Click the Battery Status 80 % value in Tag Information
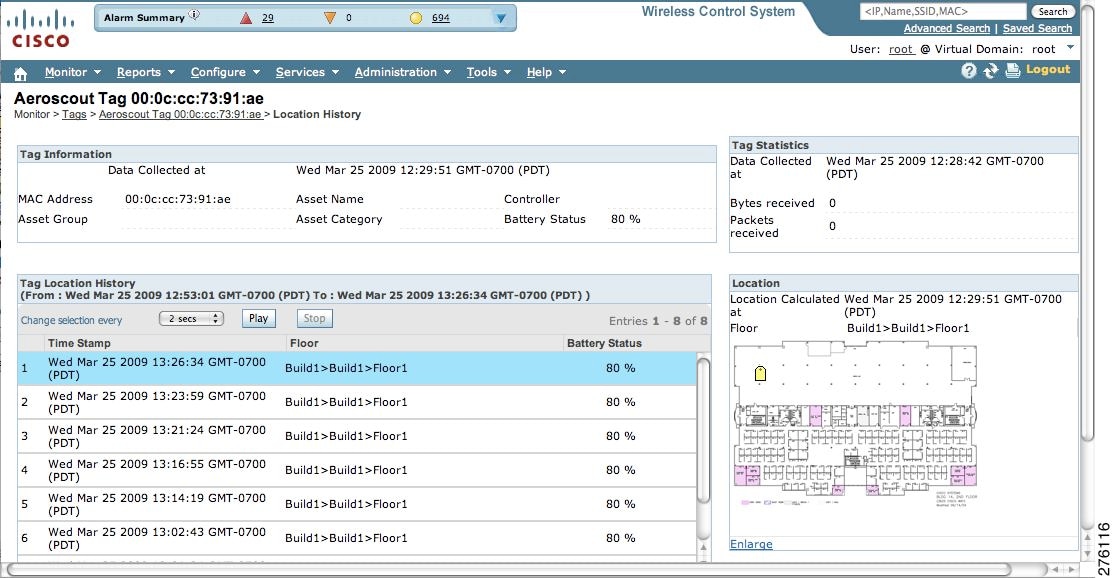Image resolution: width=1114 pixels, height=578 pixels. click(625, 219)
